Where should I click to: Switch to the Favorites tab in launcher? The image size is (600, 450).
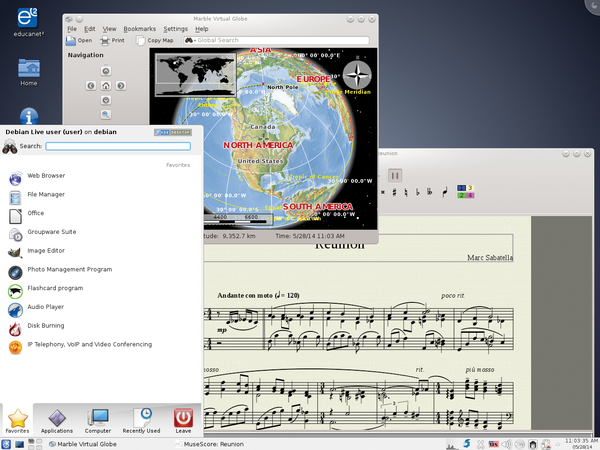pyautogui.click(x=17, y=420)
